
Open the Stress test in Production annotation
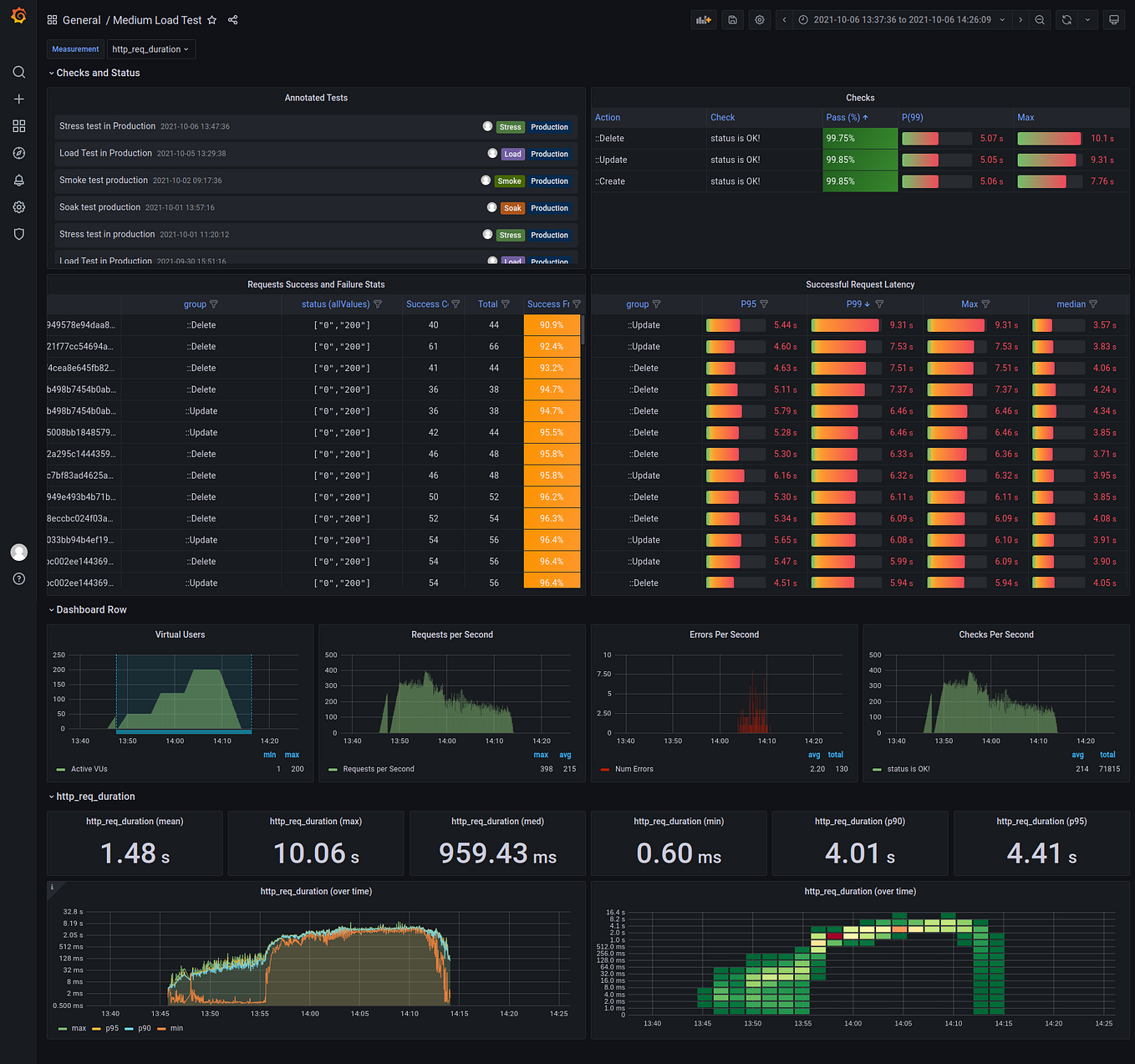(108, 126)
